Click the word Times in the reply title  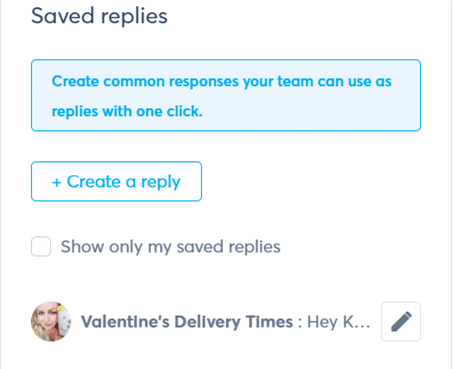[x=269, y=322]
